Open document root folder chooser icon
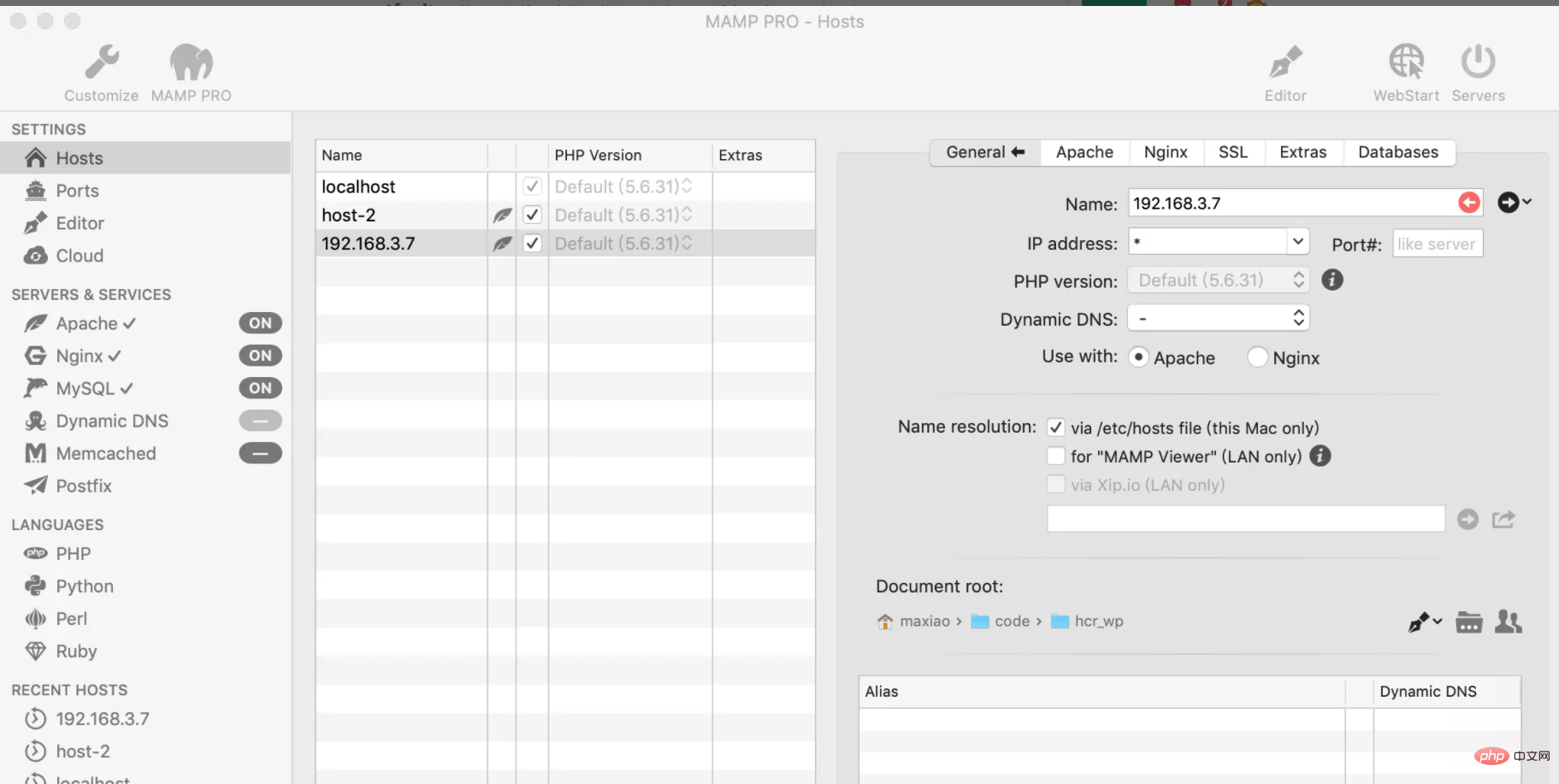1559x784 pixels. pos(1468,622)
